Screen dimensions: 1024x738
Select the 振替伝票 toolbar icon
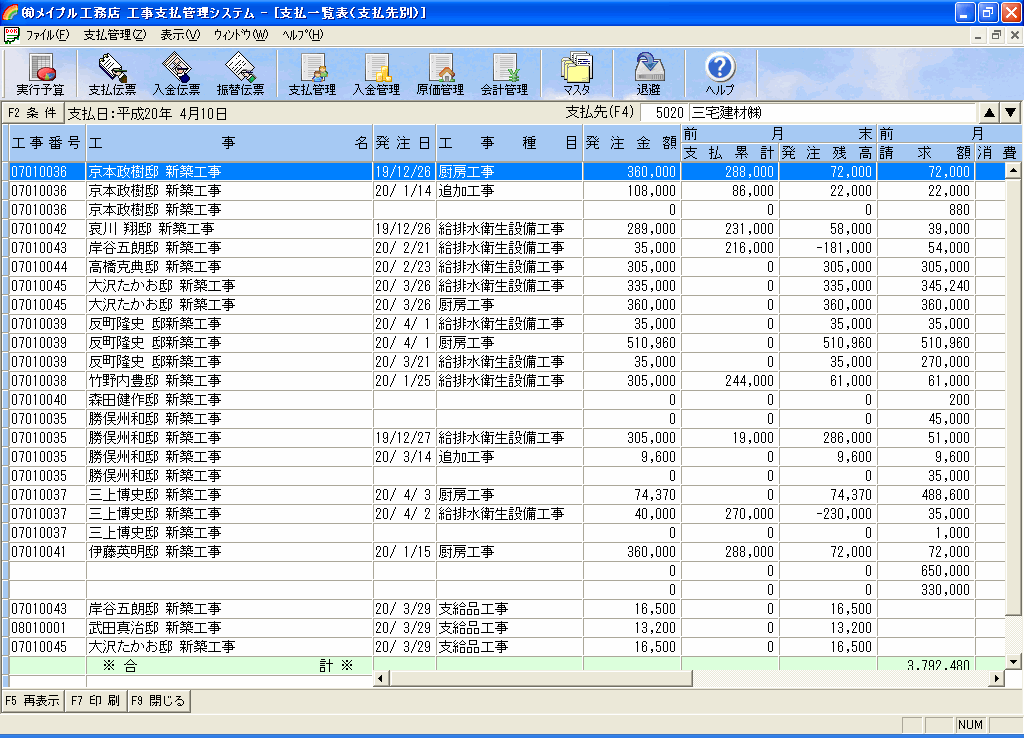pyautogui.click(x=240, y=74)
